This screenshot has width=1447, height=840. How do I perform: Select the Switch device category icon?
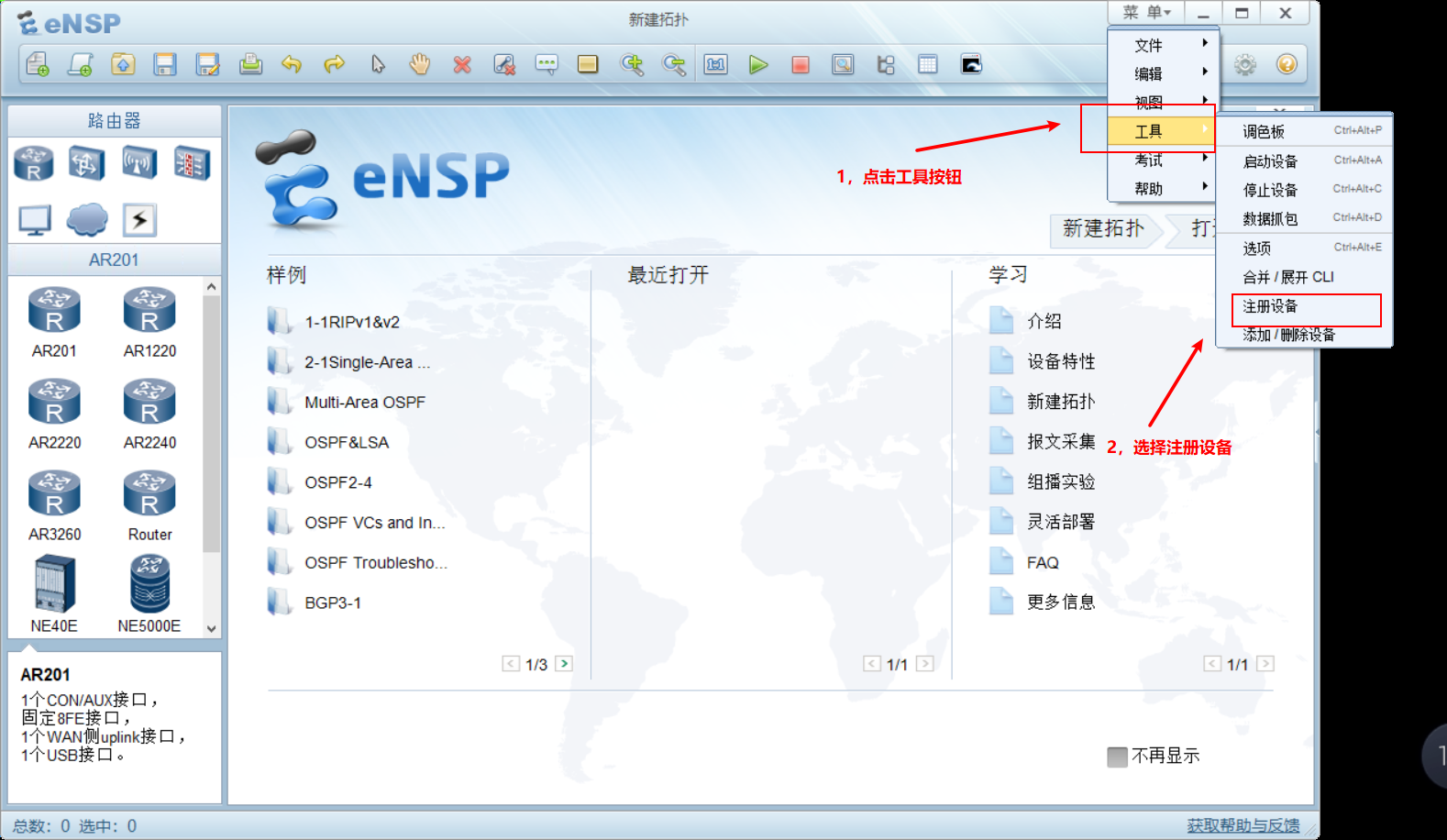(86, 163)
